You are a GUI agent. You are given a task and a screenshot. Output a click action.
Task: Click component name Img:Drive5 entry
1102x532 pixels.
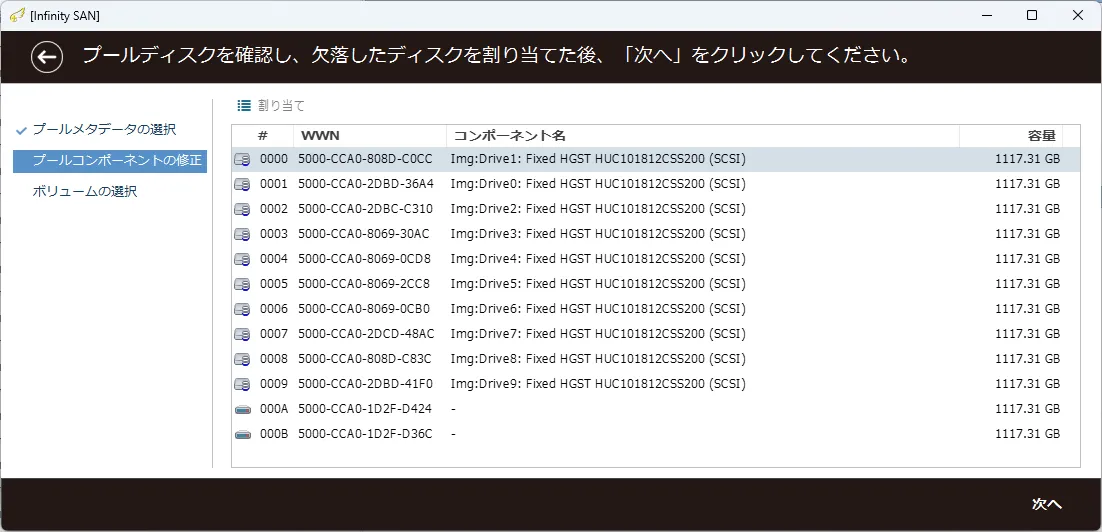(598, 284)
